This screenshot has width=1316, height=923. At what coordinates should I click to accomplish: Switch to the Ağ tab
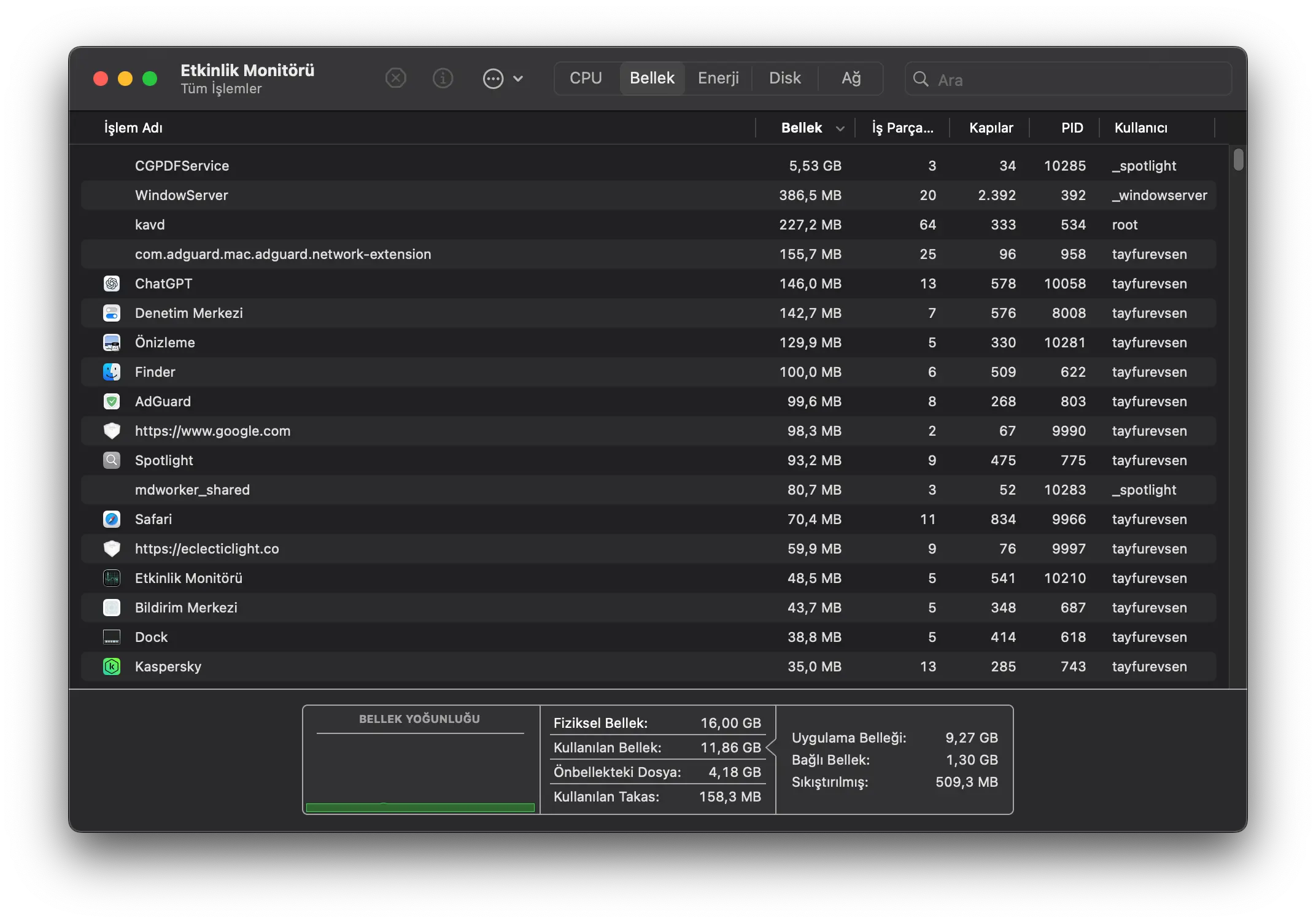851,79
